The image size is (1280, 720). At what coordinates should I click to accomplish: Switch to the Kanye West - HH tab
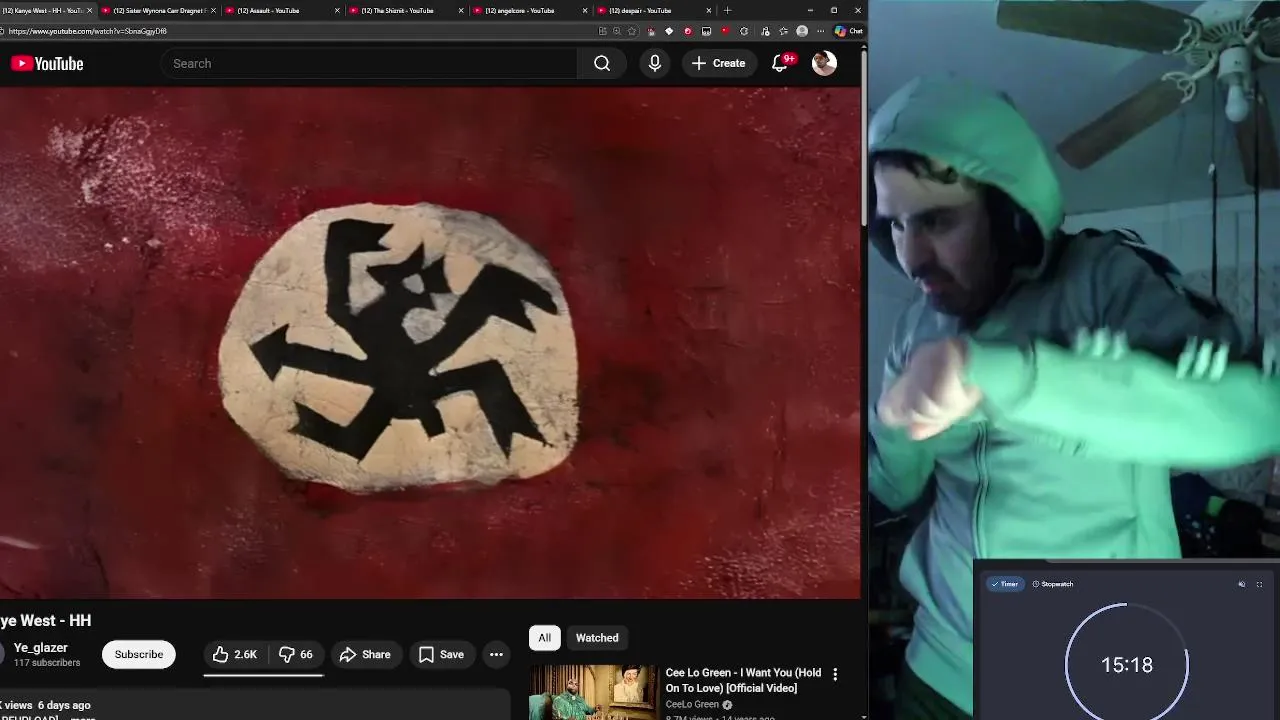tap(46, 10)
